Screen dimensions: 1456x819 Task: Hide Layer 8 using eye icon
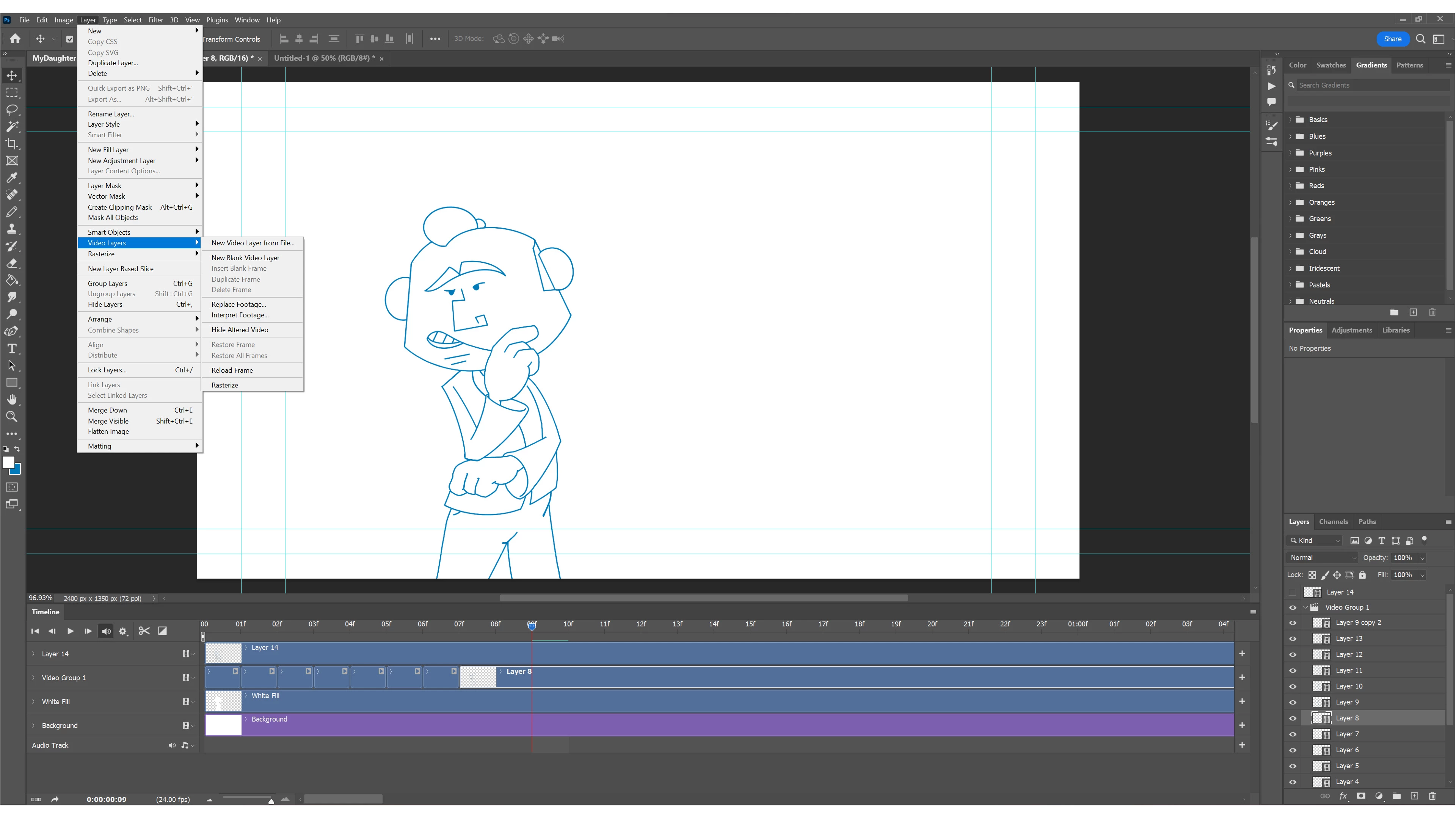tap(1293, 718)
